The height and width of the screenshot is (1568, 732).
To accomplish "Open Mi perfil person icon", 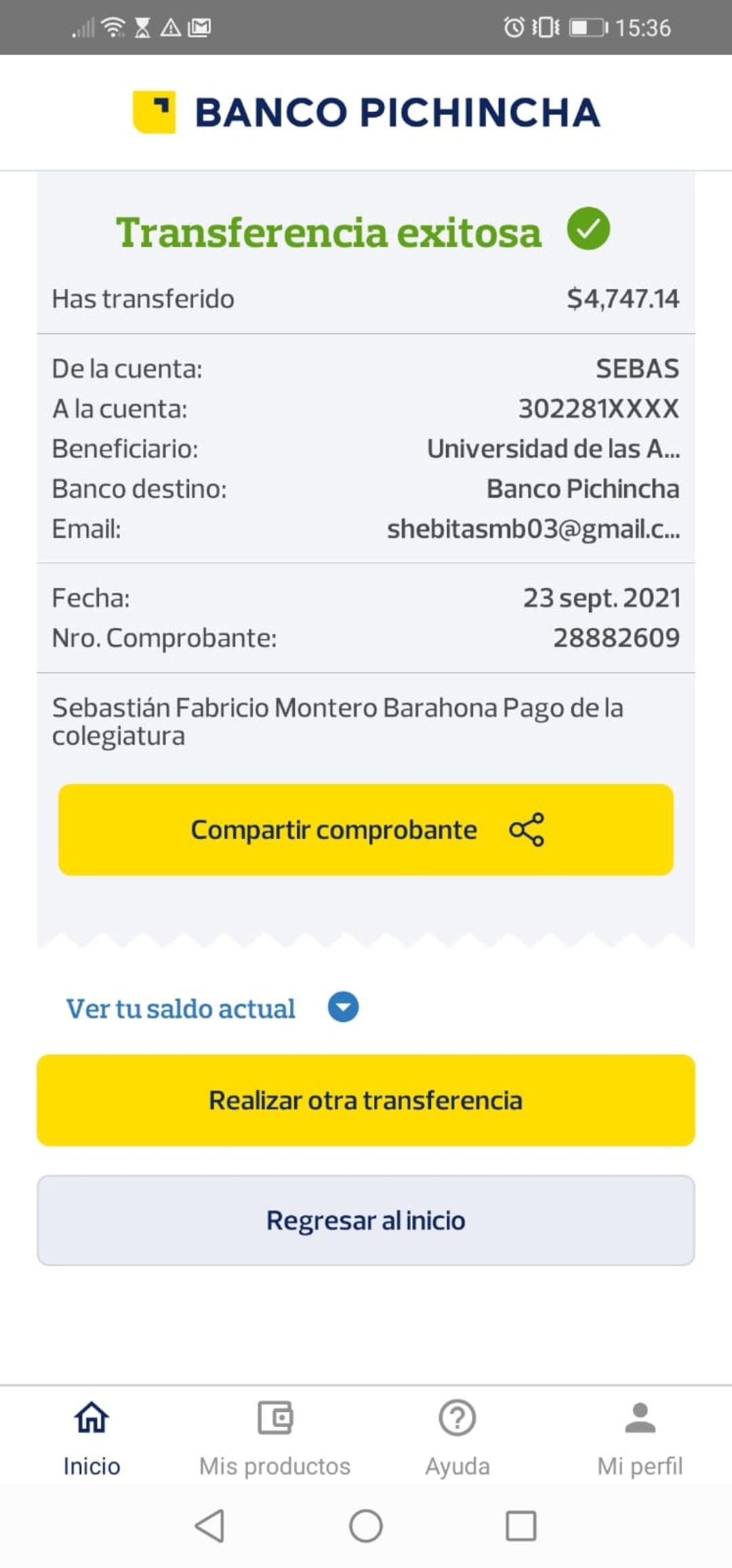I will coord(640,1417).
